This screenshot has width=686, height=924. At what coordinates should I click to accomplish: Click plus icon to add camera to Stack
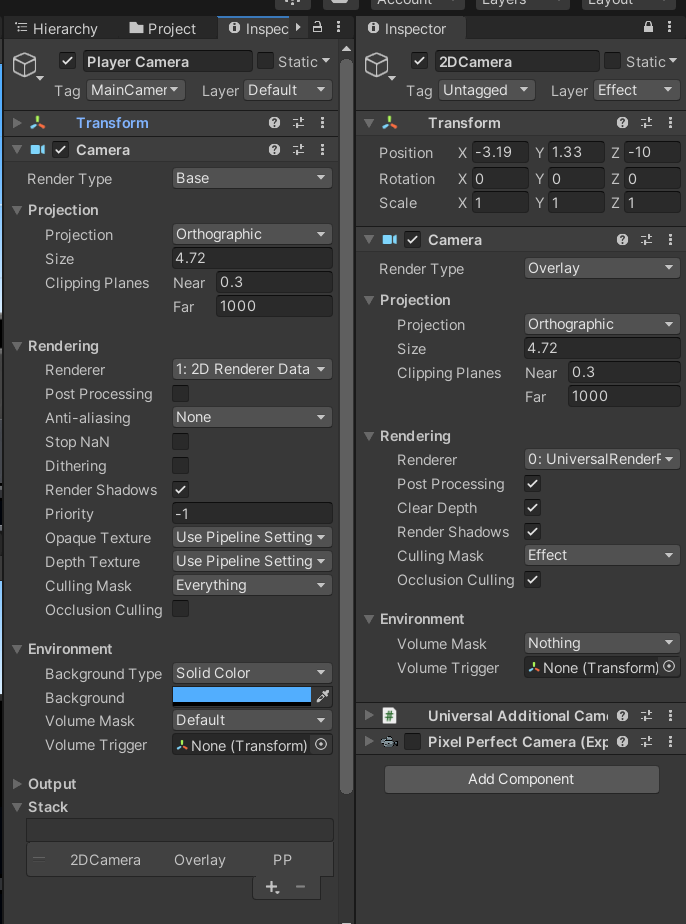(272, 887)
